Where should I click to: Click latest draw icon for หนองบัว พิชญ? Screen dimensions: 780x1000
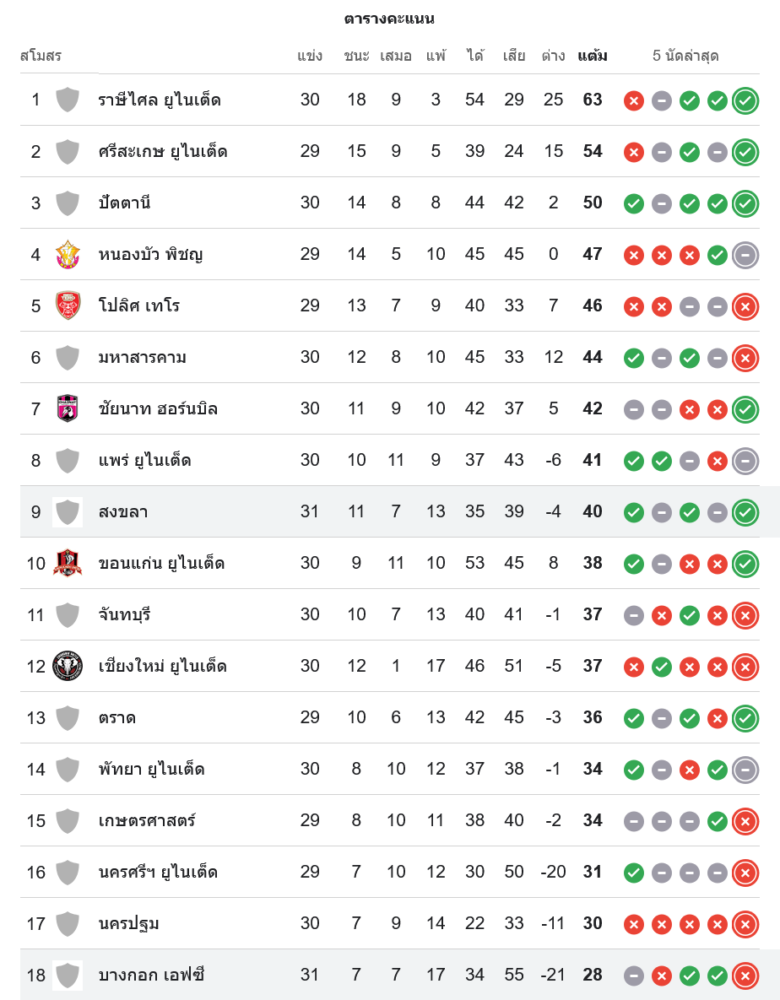coord(745,254)
